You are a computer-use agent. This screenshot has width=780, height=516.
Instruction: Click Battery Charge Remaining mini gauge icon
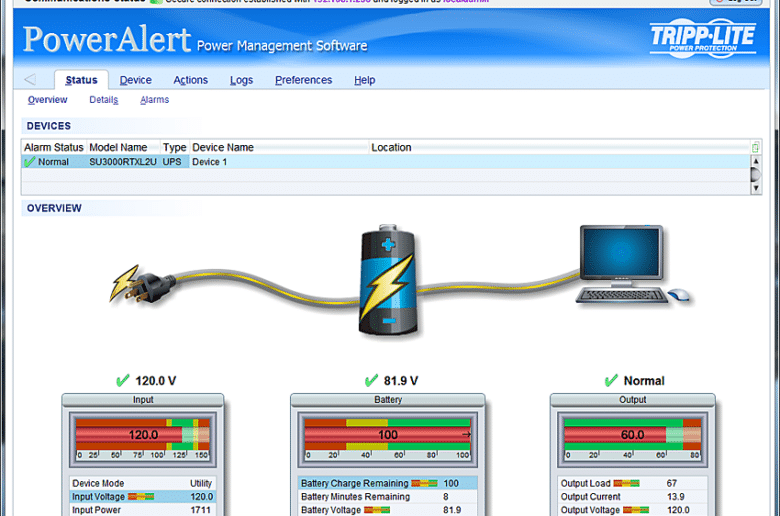coord(424,483)
